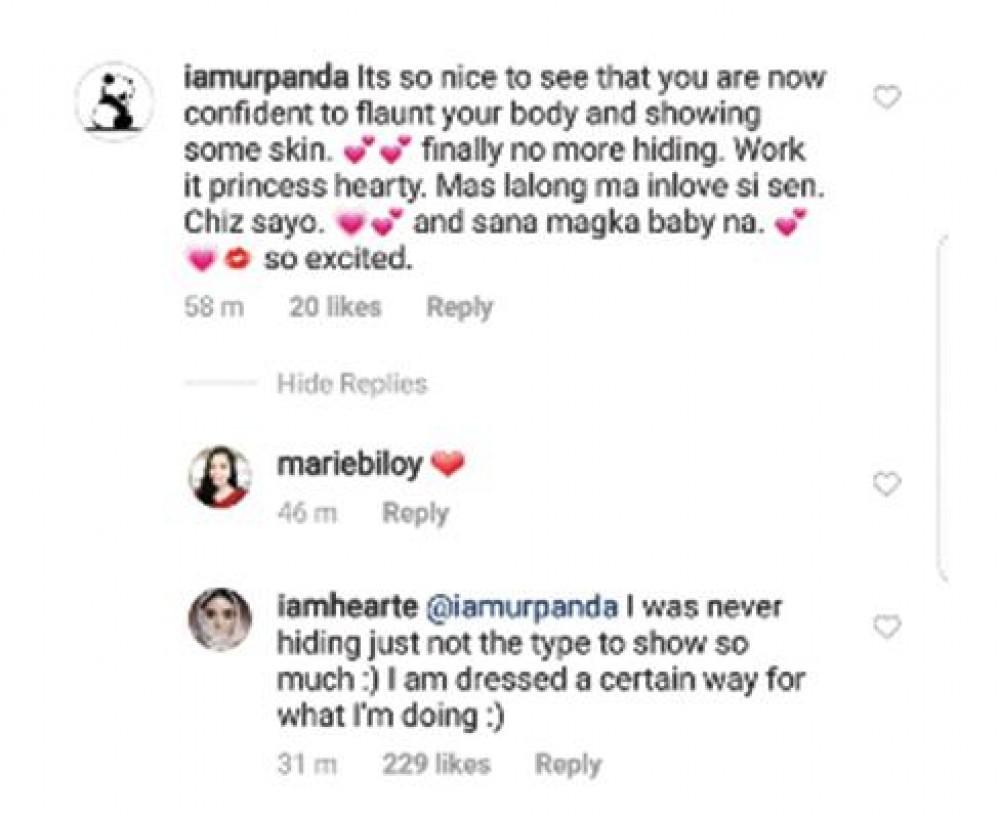This screenshot has width=1000, height=817.
Task: Click the 46 m timestamp
Action: tap(307, 514)
